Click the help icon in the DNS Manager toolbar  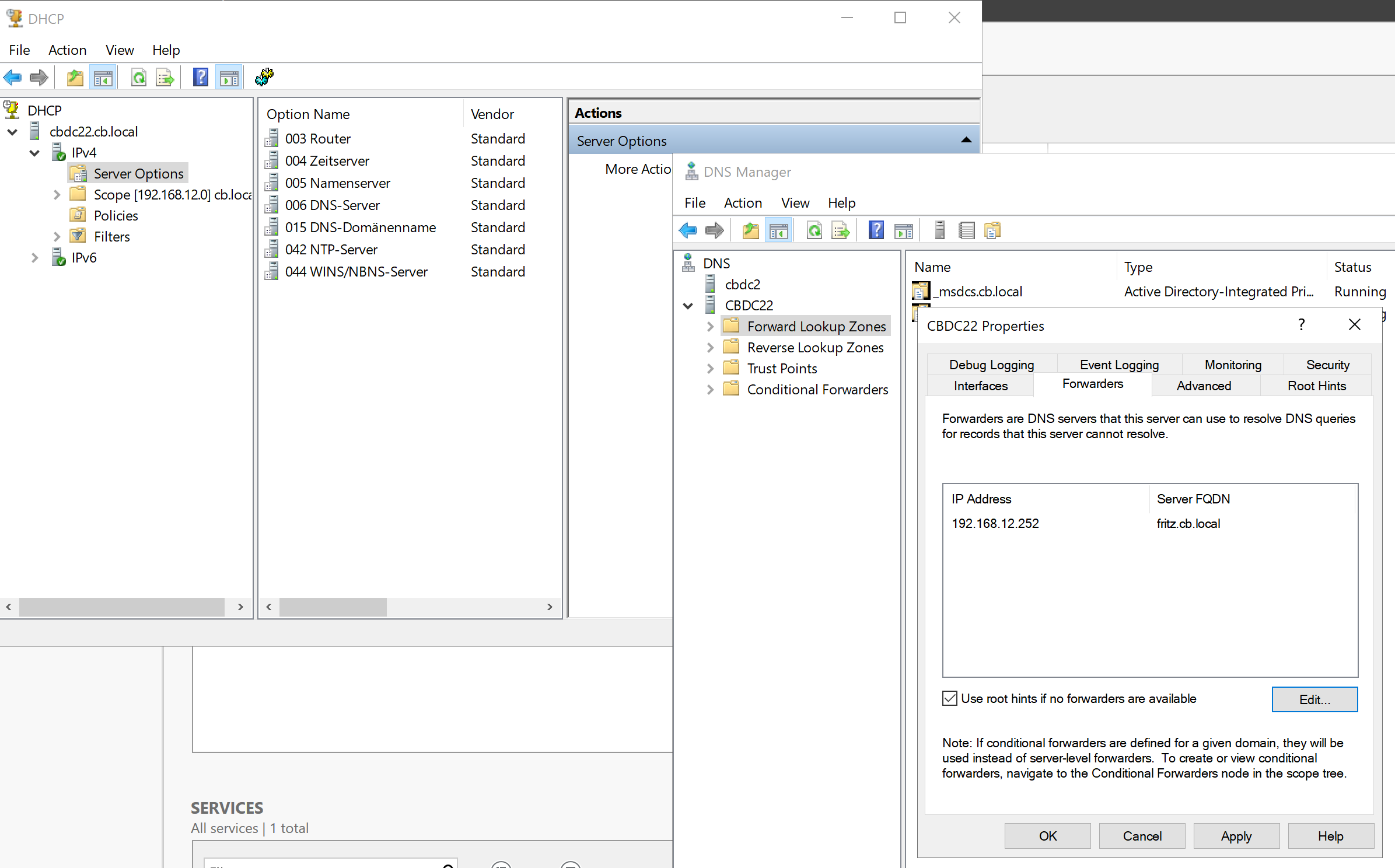tap(876, 230)
